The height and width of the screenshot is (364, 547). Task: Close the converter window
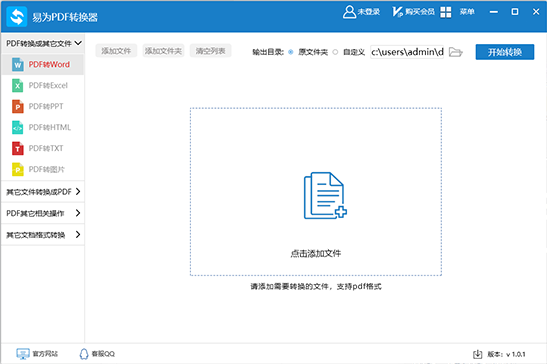(x=536, y=12)
